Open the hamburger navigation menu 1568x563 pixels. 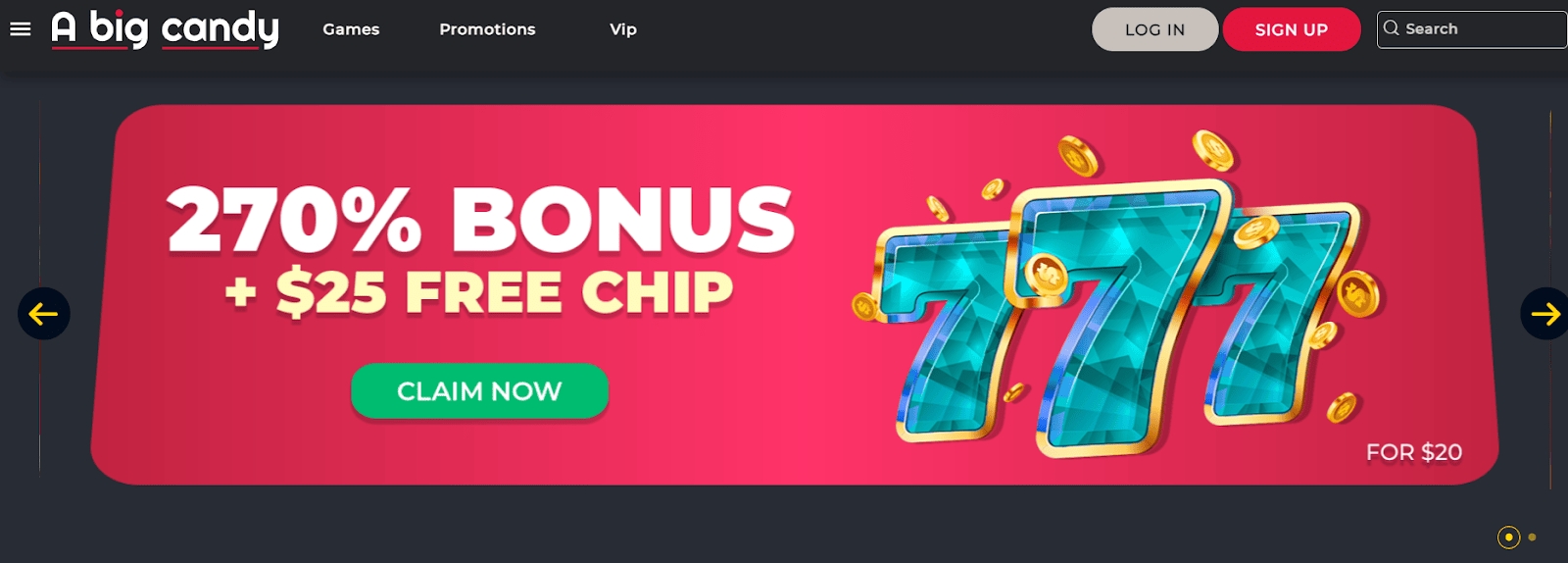[x=20, y=29]
